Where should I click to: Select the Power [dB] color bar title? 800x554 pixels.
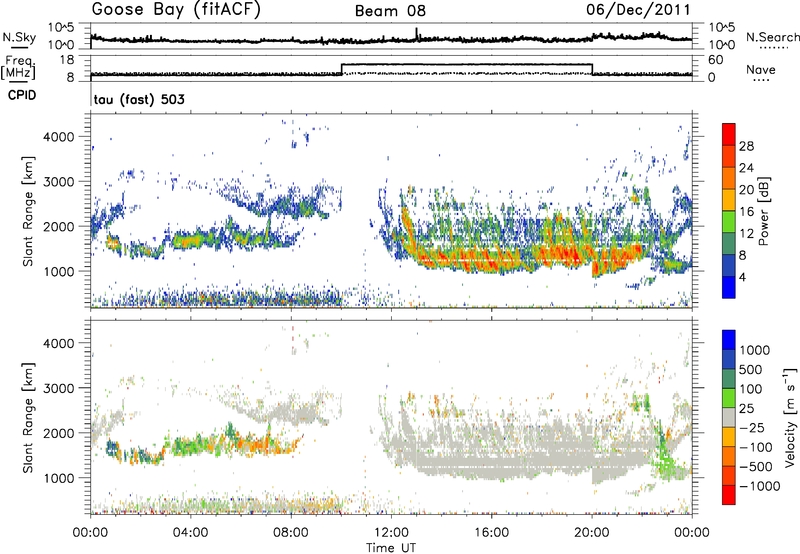[764, 211]
